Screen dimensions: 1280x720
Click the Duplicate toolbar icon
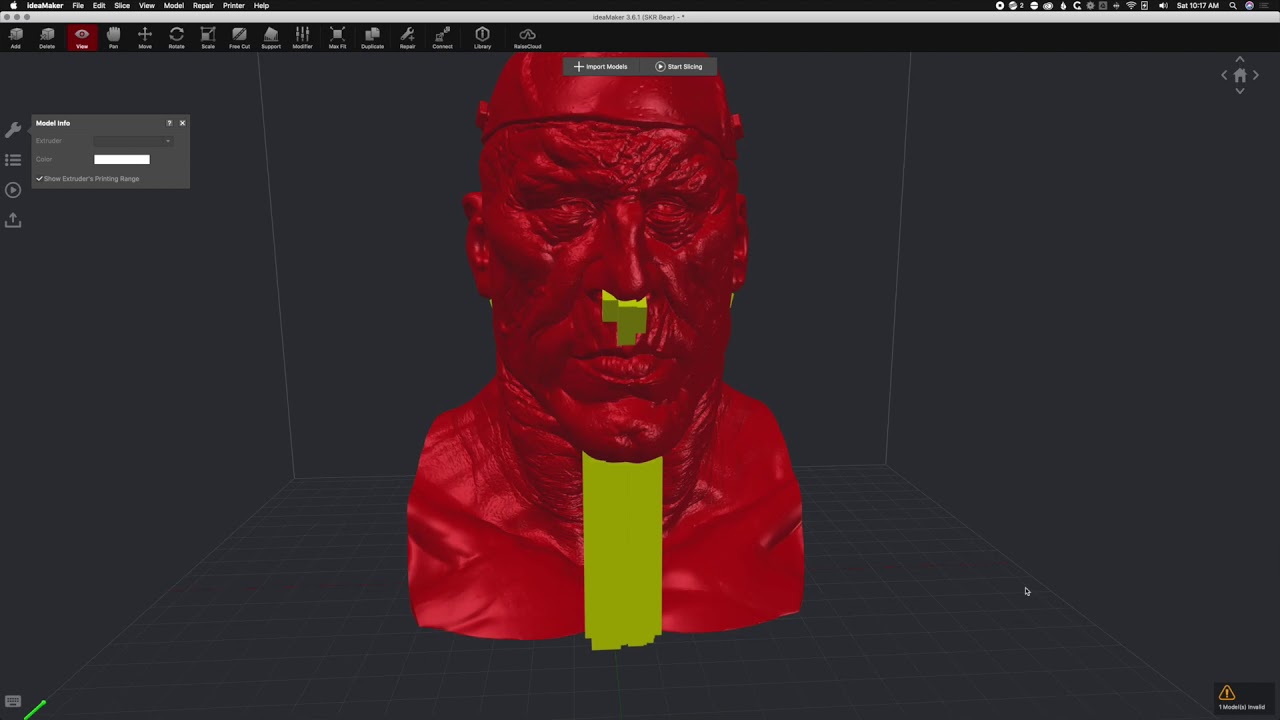[x=372, y=38]
